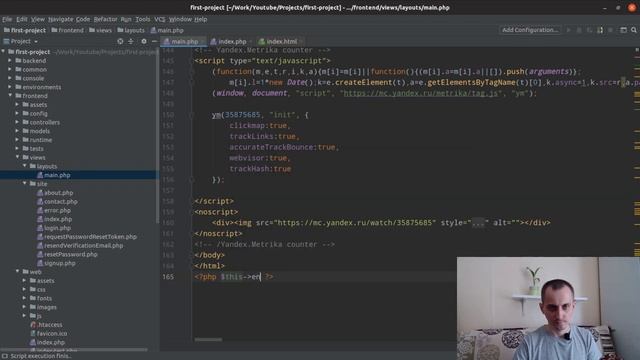Viewport: 640px width, 360px height.
Task: Open the Window menu
Action: (x=180, y=19)
